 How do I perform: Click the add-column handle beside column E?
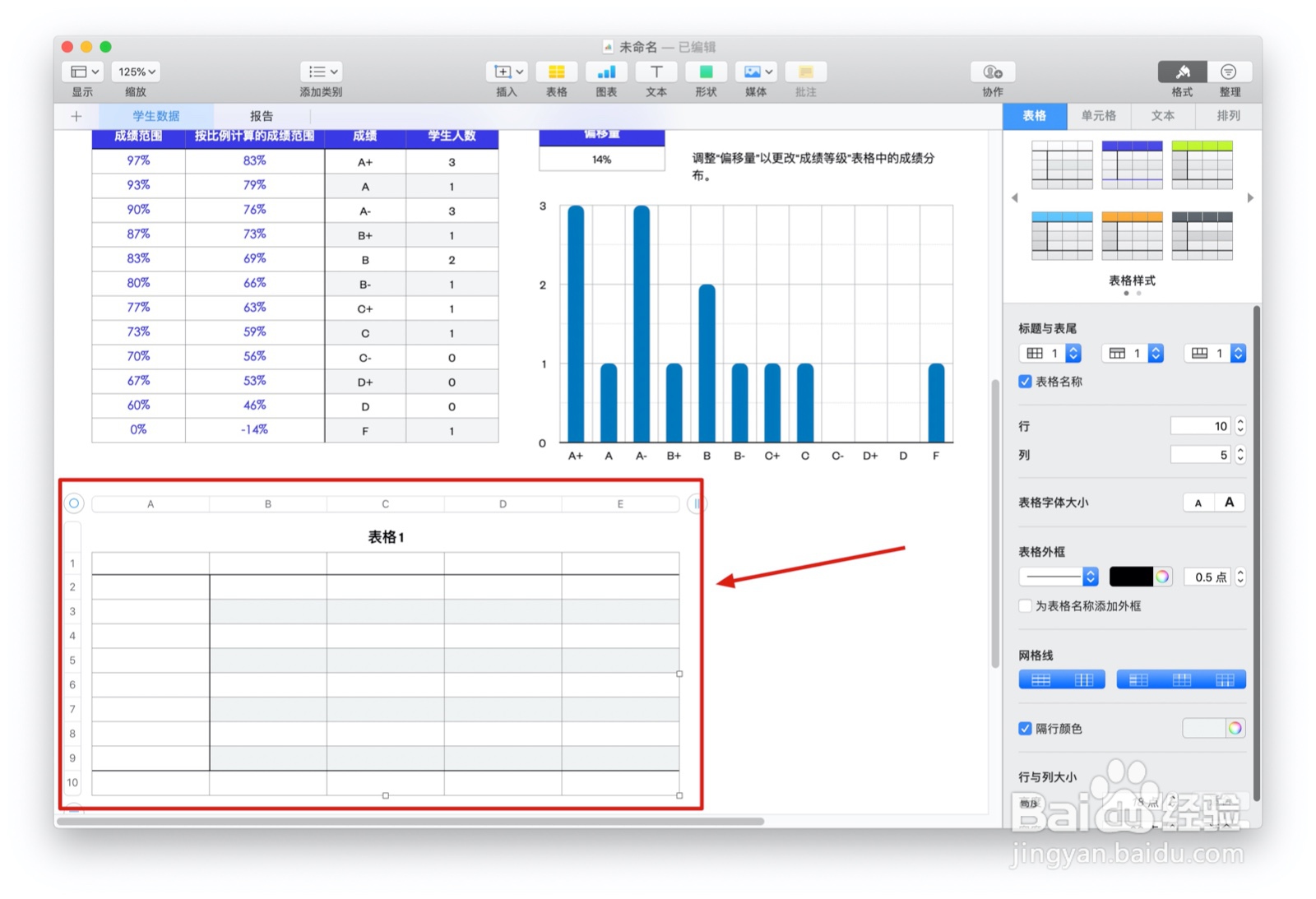coord(697,503)
